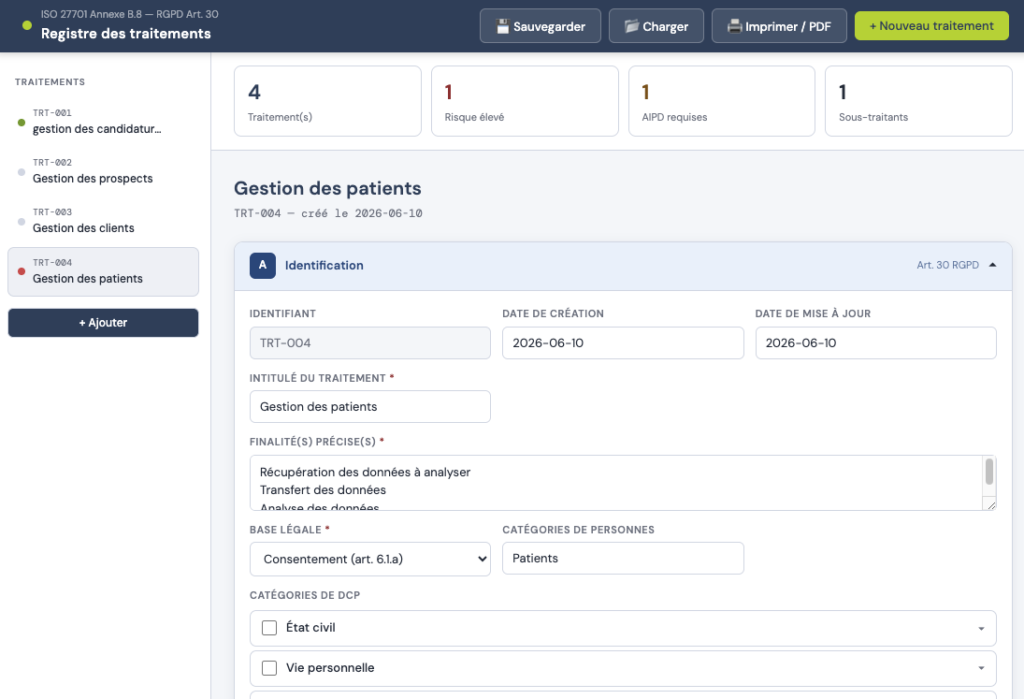Click the Identification section title
This screenshot has width=1024, height=699.
(324, 265)
